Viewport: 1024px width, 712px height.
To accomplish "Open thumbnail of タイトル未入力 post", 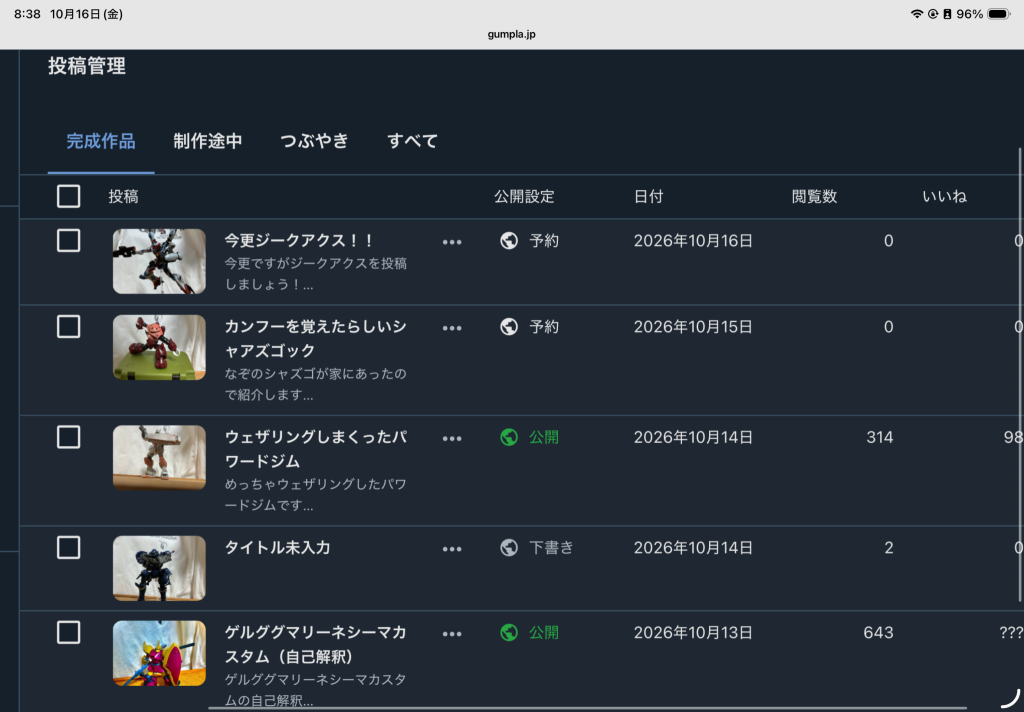I will point(159,568).
